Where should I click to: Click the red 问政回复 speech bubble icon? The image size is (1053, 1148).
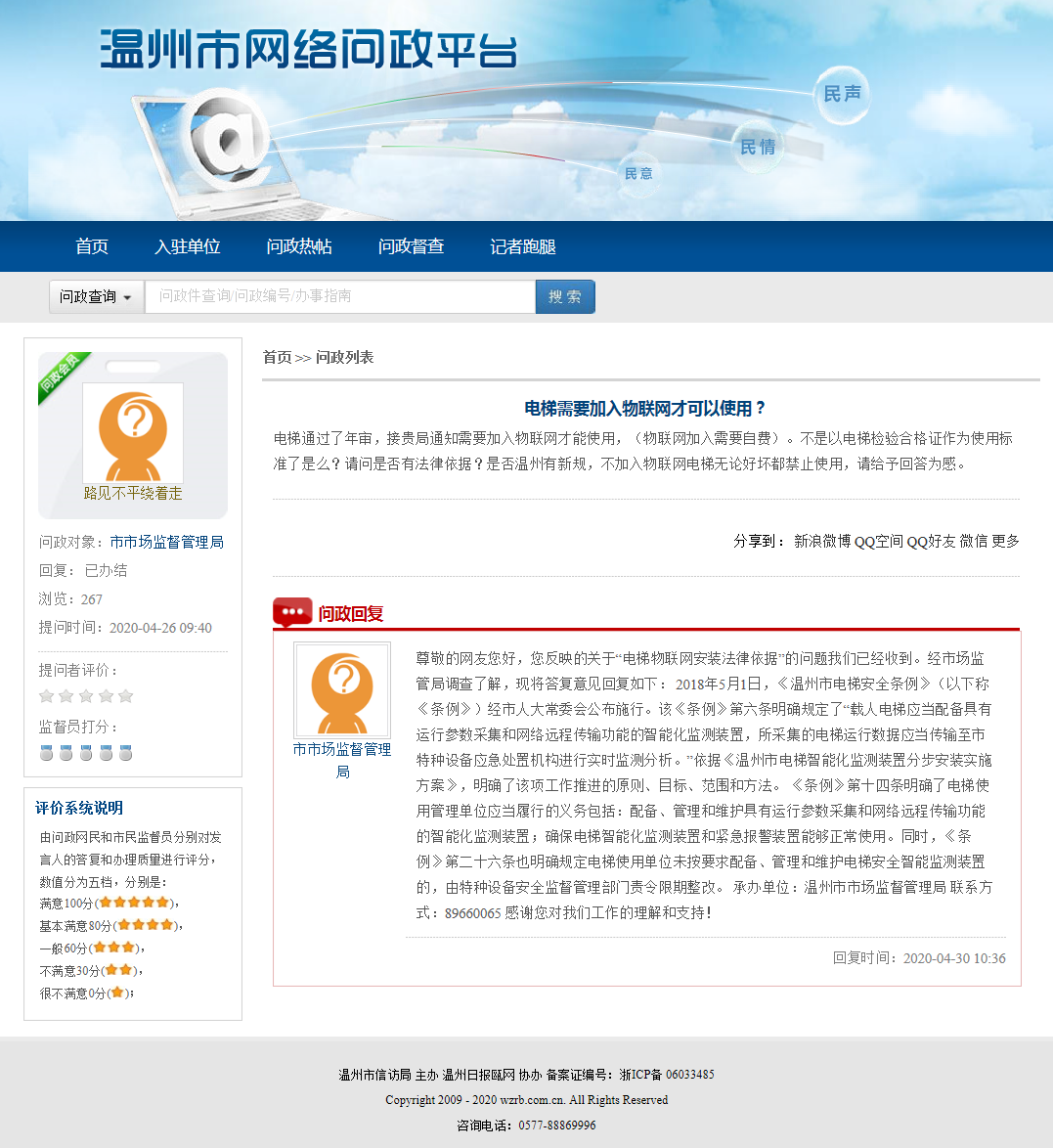pyautogui.click(x=291, y=613)
